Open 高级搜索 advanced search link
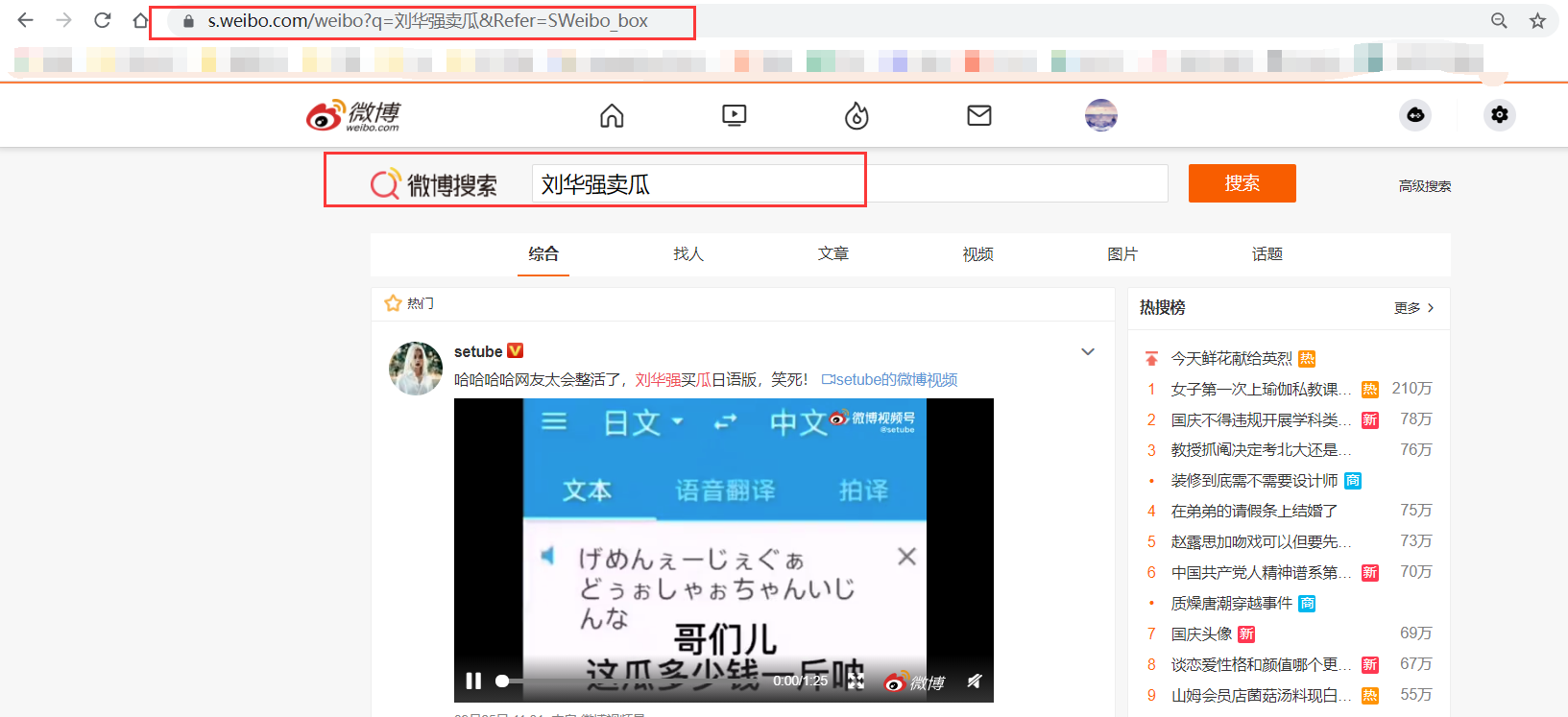1568x717 pixels. pos(1425,186)
